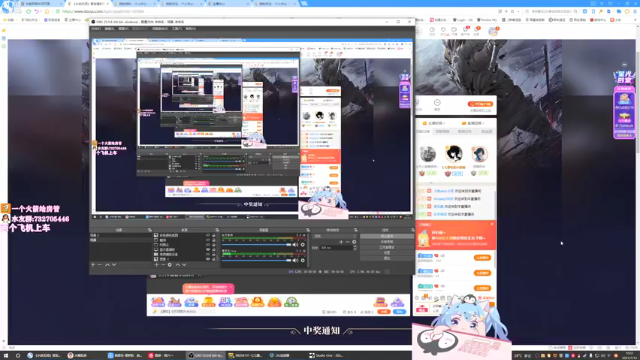The width and height of the screenshot is (640, 360).
Task: Move the scene down in the Scenes list
Action: (x=114, y=264)
